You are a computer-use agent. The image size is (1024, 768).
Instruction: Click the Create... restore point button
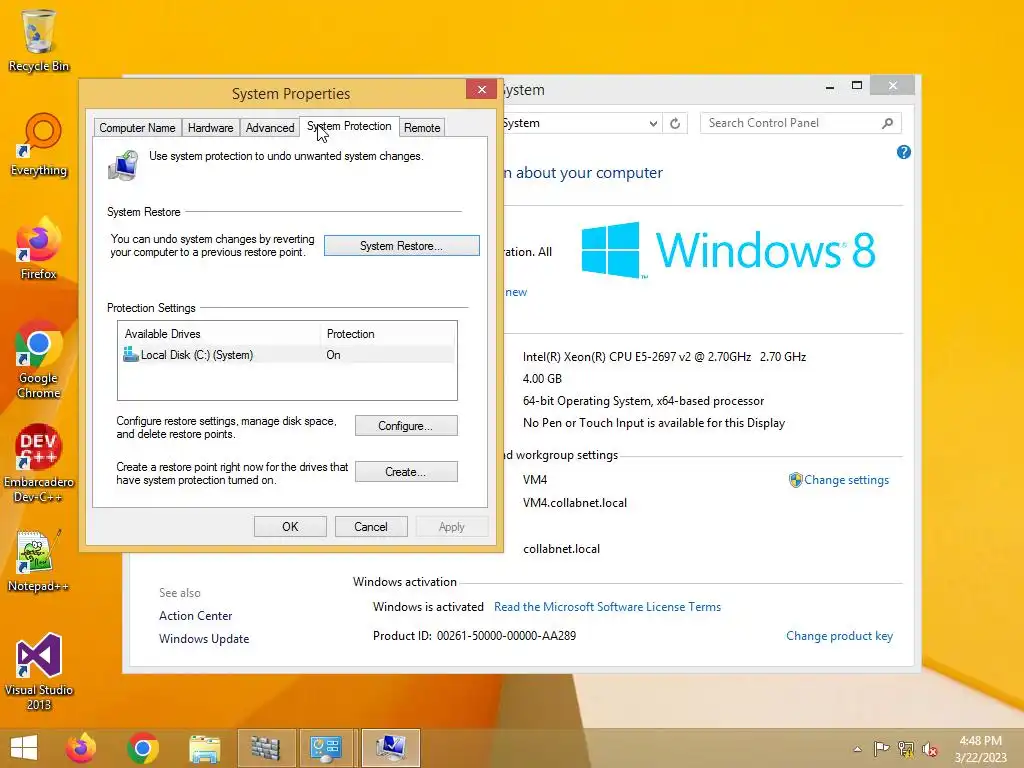point(406,472)
